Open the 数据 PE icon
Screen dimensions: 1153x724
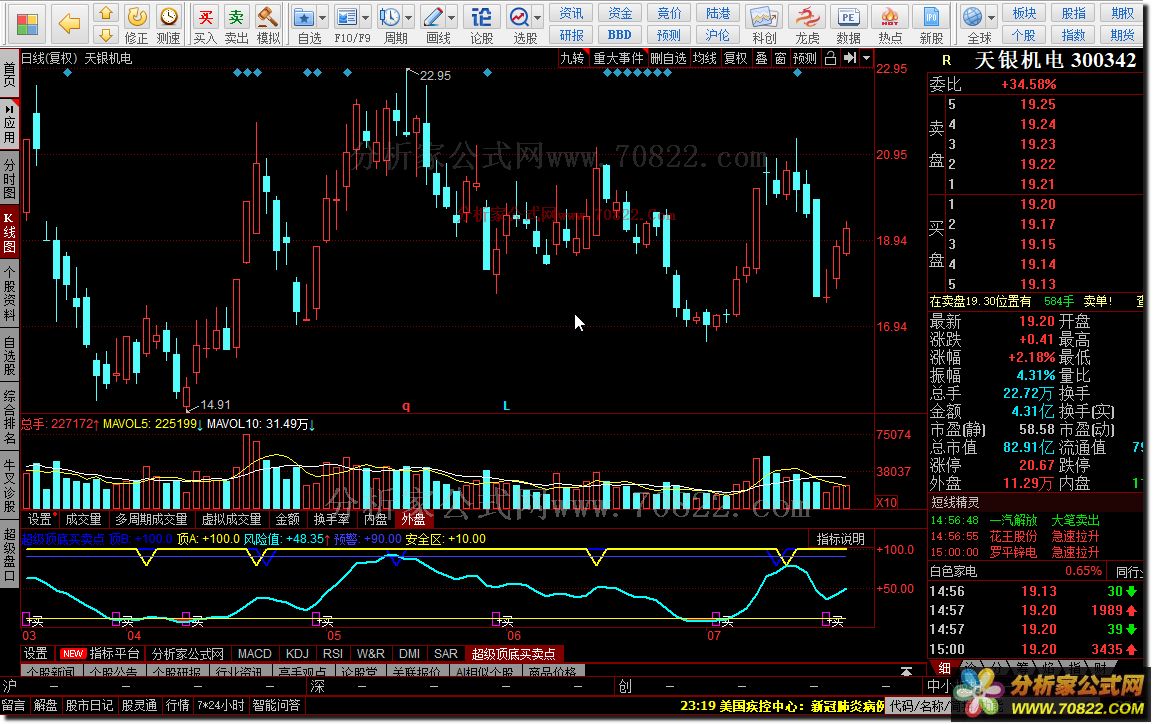(848, 16)
